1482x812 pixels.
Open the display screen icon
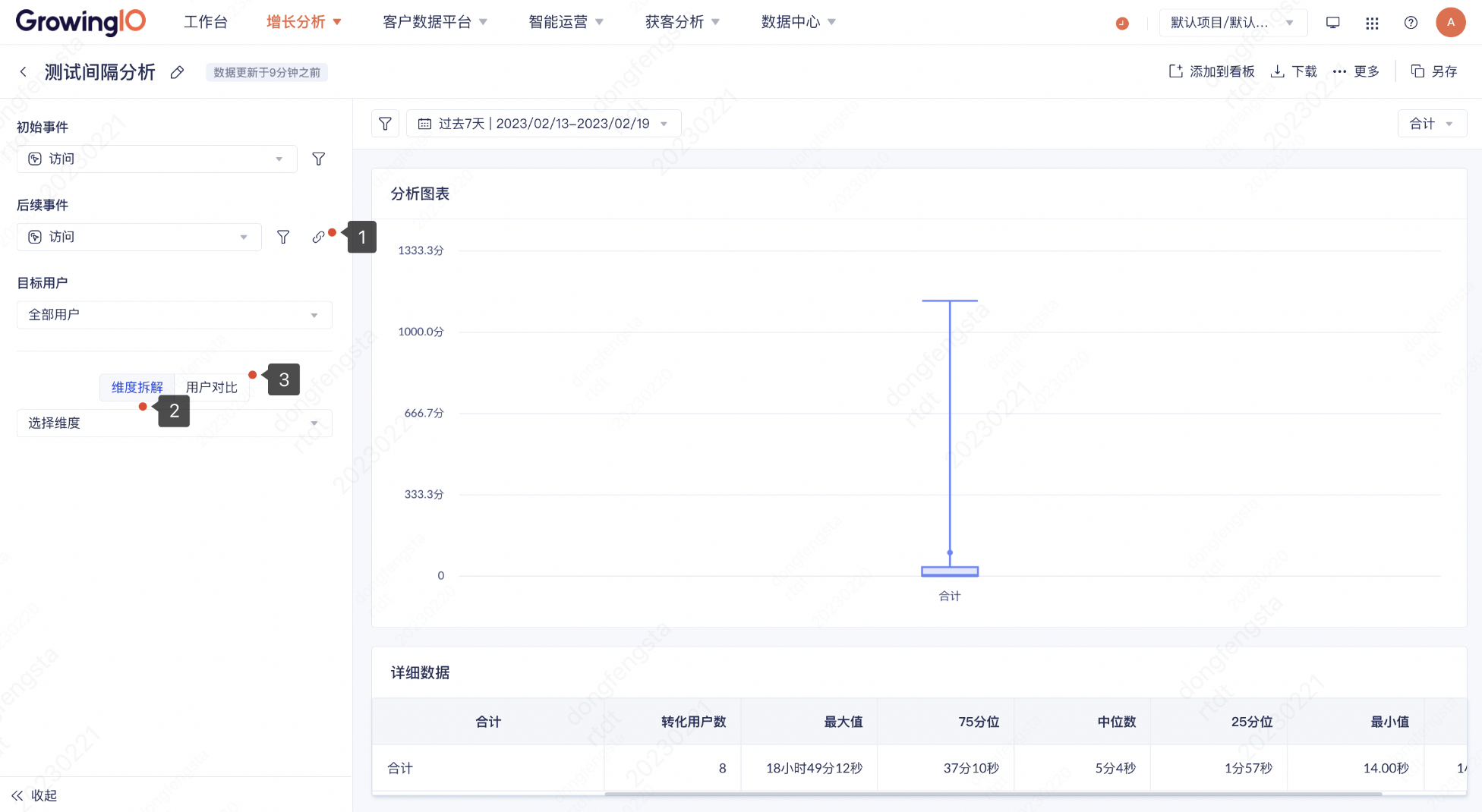click(x=1332, y=23)
